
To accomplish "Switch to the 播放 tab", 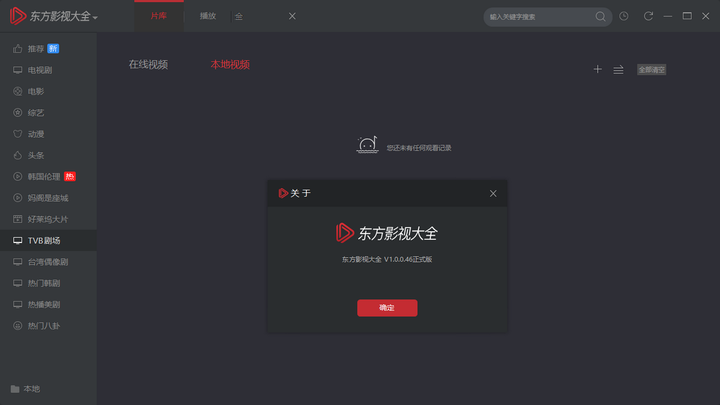I will (208, 16).
